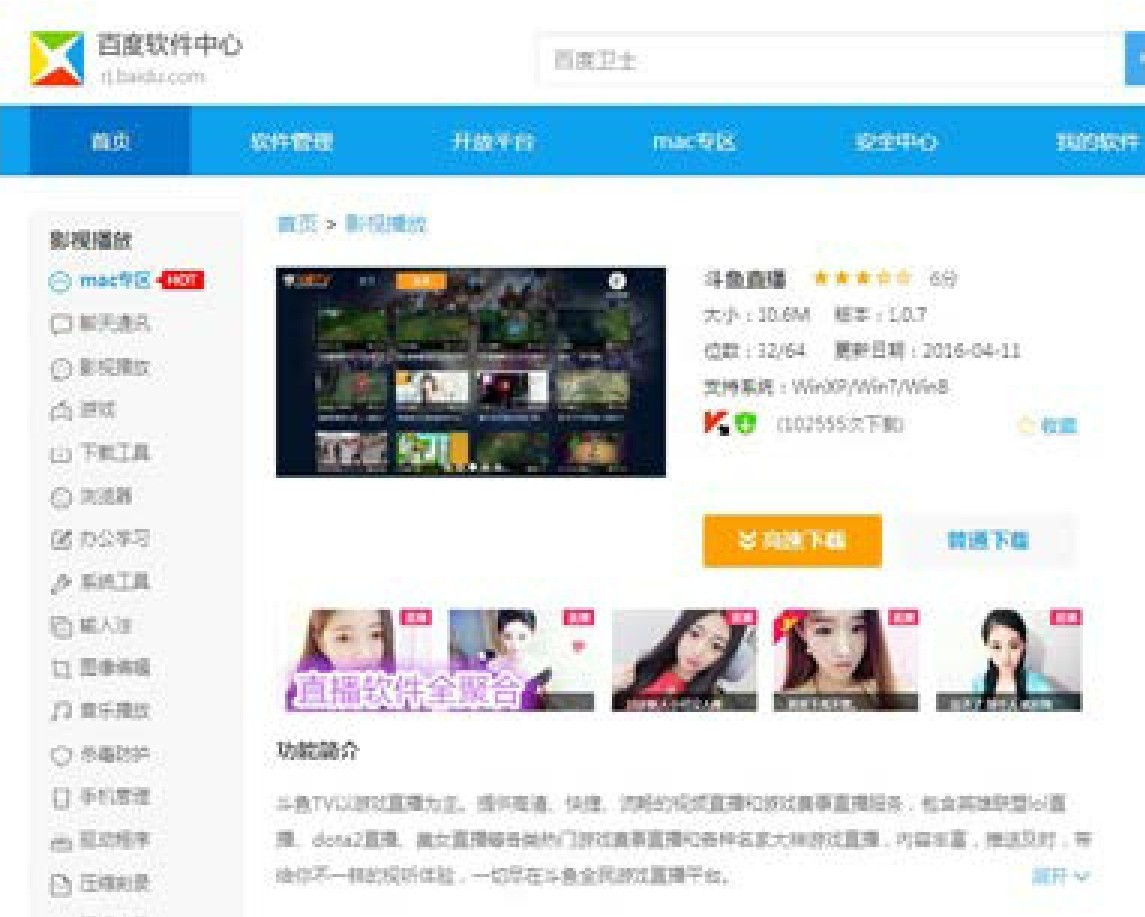
Task: Click the 游戏 games icon in sidebar
Action: tap(60, 410)
